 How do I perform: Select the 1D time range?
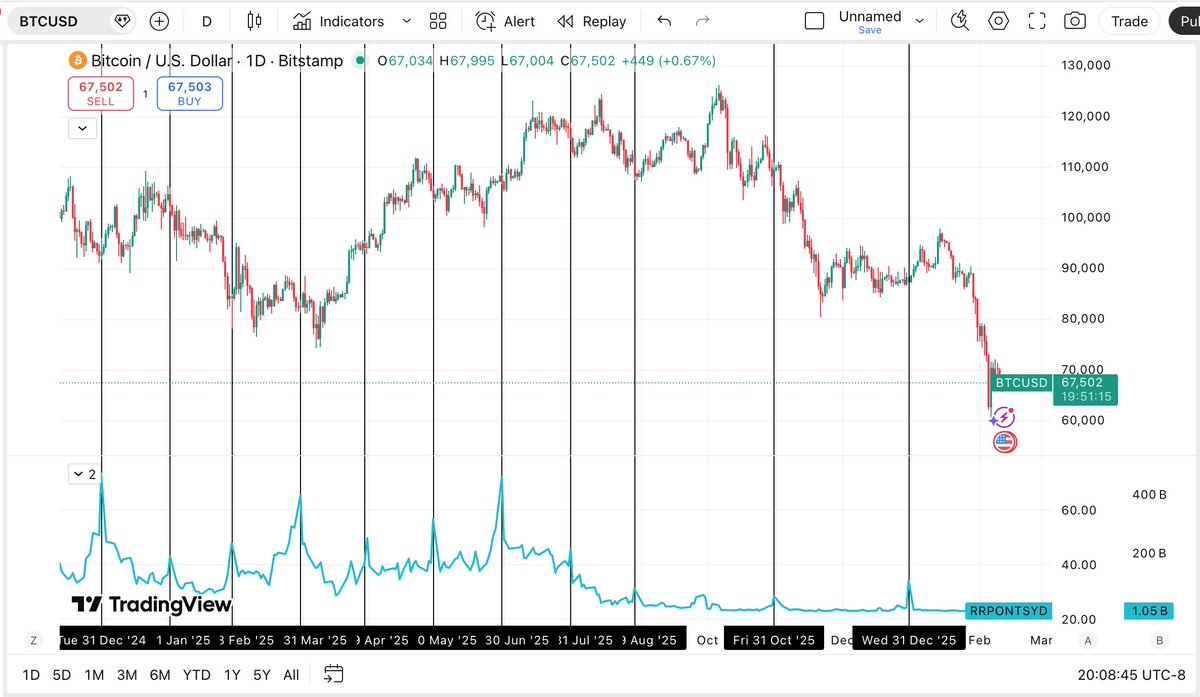tap(31, 675)
